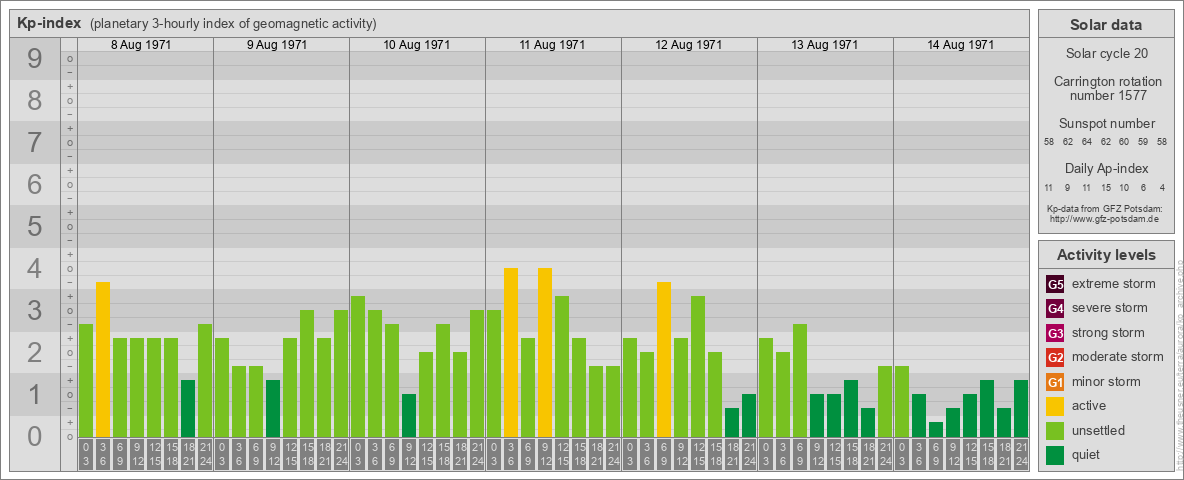Click the dark green 9-12h bar on 9 Aug
The width and height of the screenshot is (1184, 480).
(273, 408)
